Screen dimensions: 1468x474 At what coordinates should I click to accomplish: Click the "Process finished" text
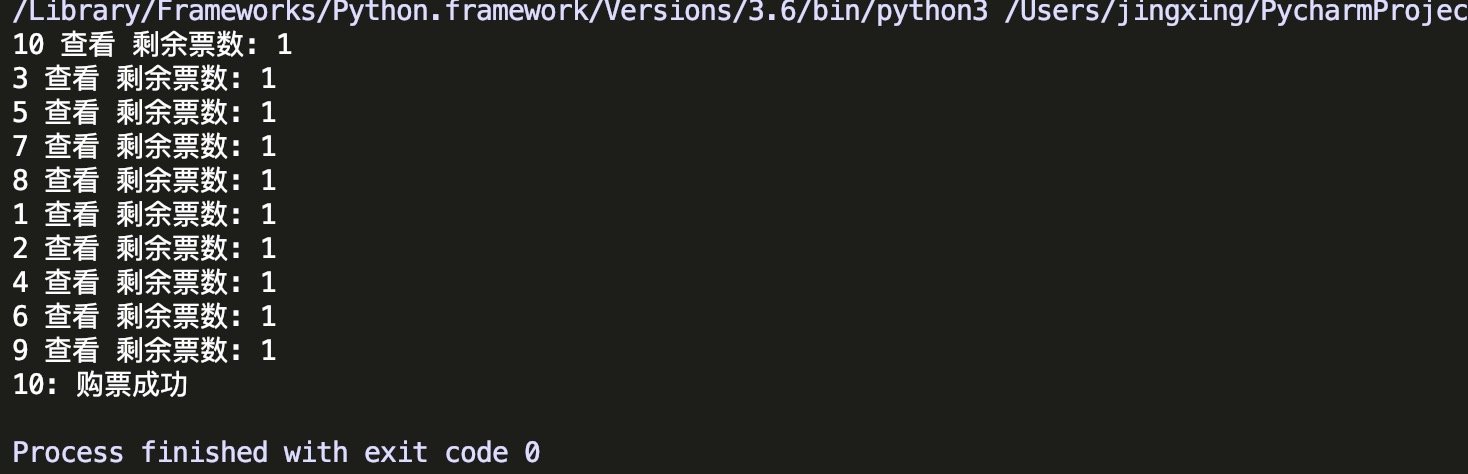140,453
